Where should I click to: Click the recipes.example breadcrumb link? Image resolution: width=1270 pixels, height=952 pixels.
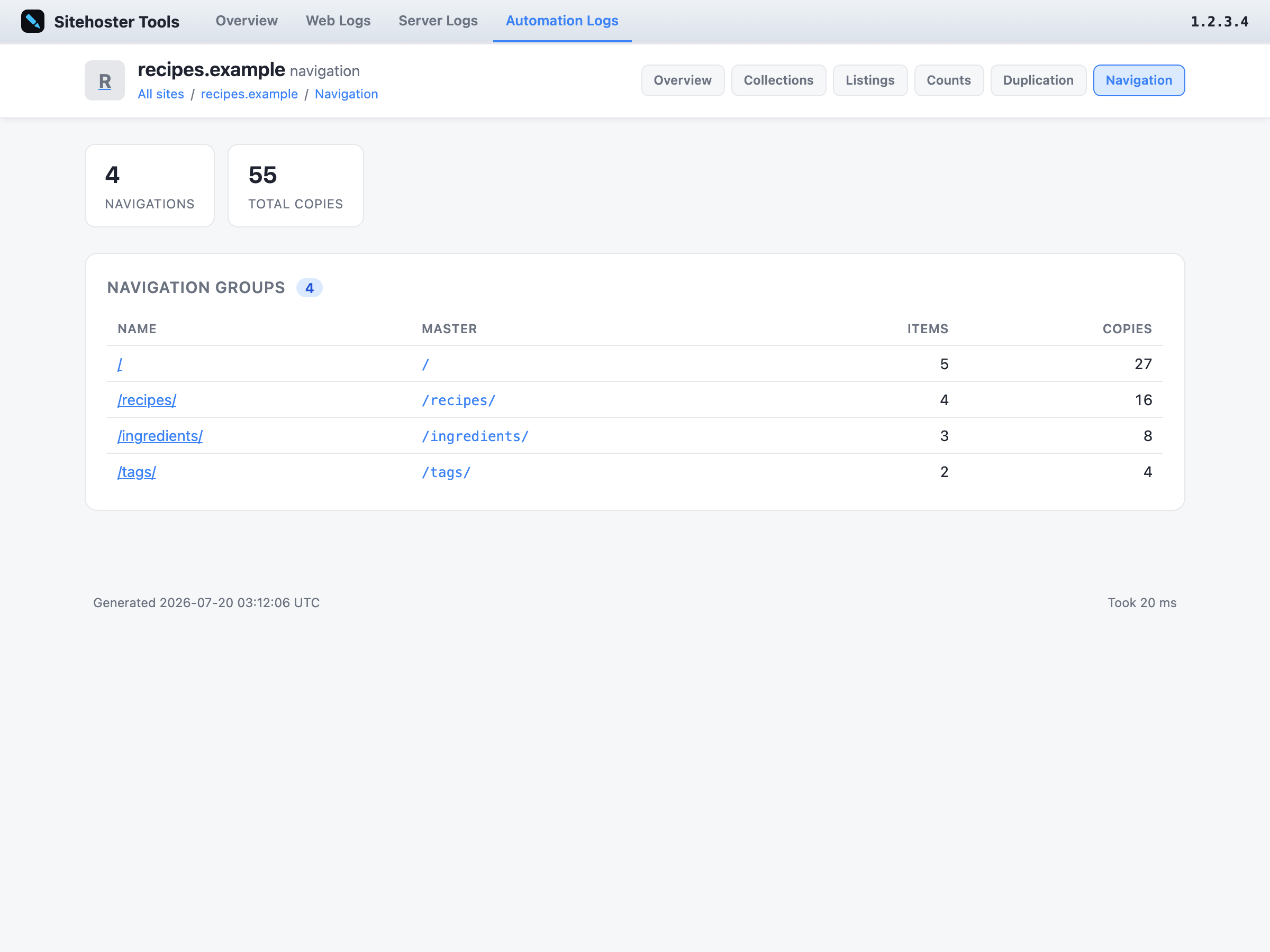pos(249,94)
